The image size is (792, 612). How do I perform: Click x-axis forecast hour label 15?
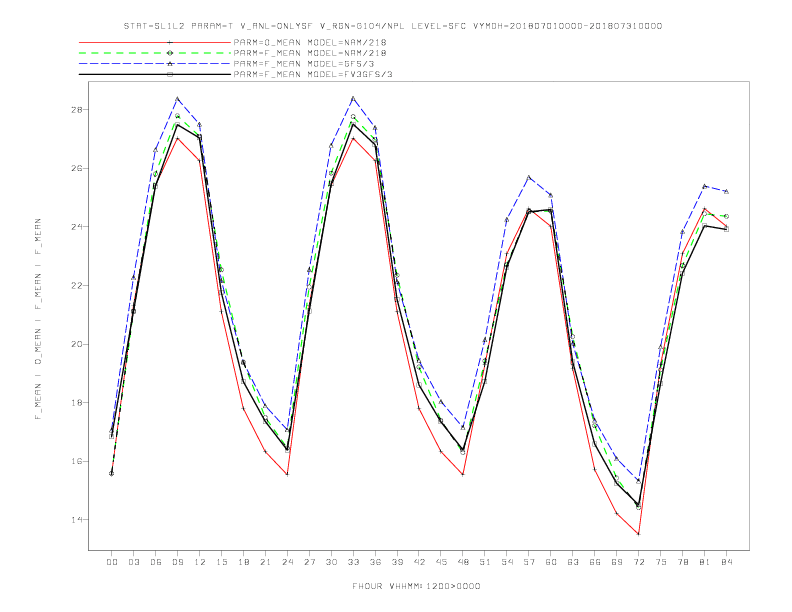221,562
